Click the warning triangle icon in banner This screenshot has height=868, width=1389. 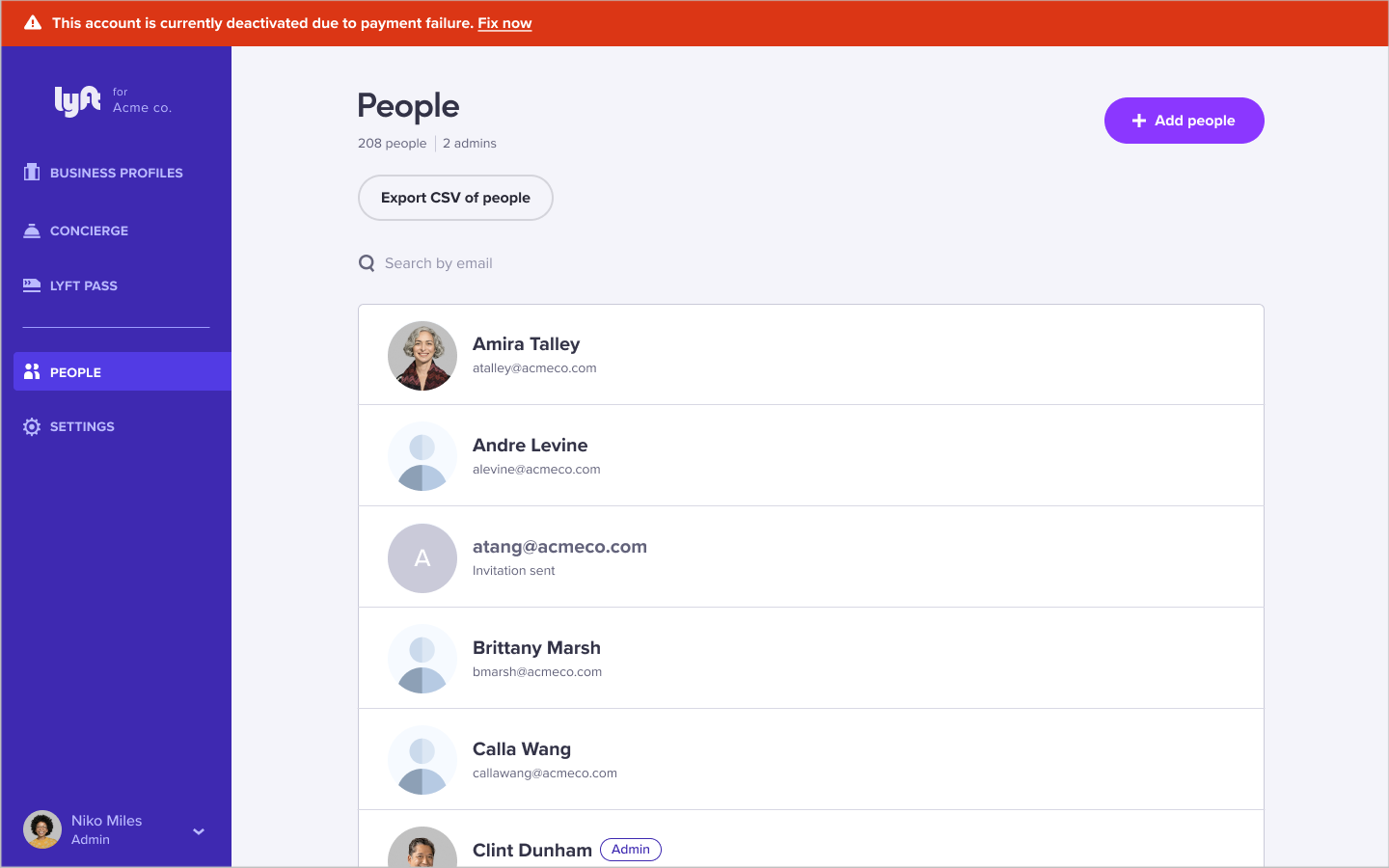[33, 23]
